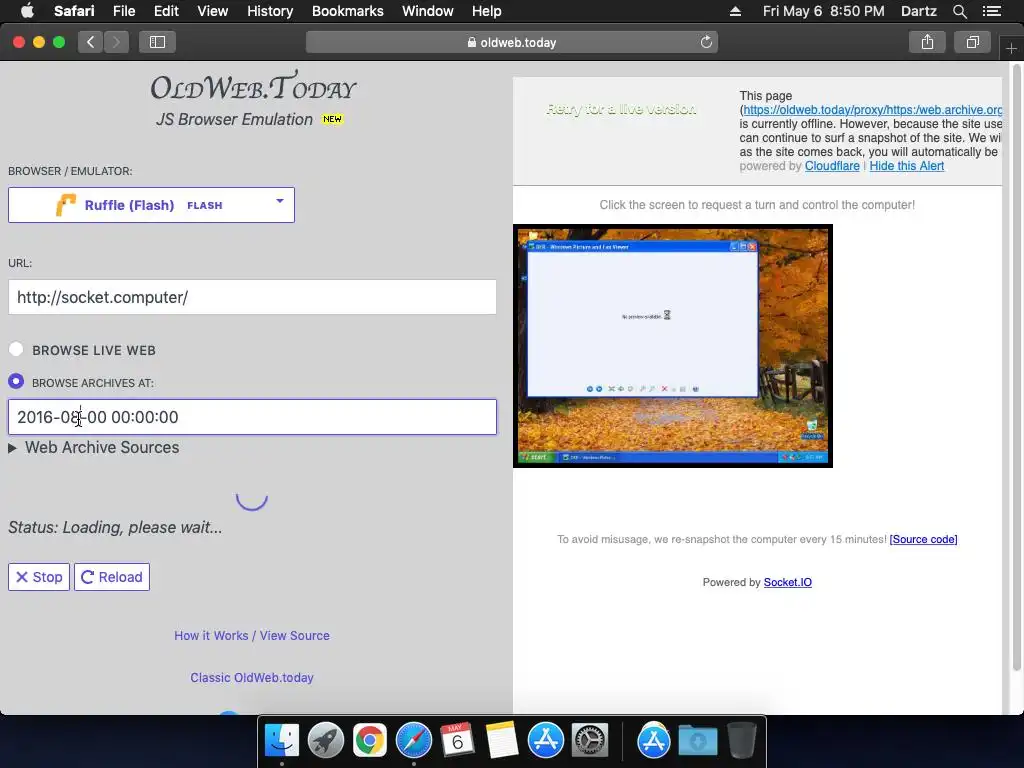The image size is (1024, 768).
Task: Open the File menu
Action: 123,11
